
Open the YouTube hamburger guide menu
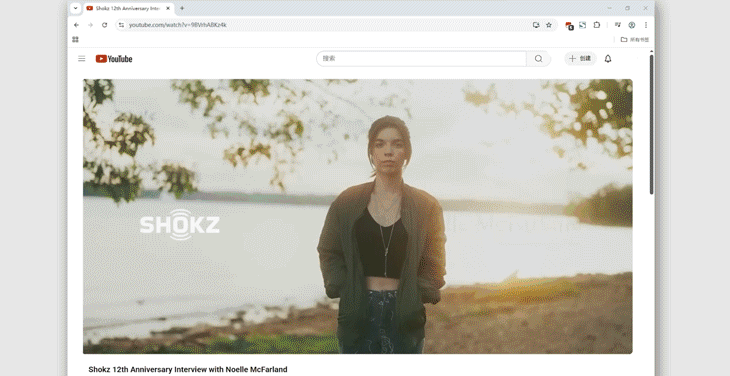pyautogui.click(x=81, y=59)
